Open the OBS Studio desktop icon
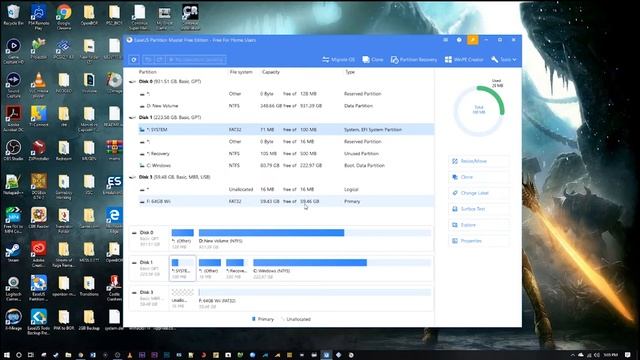640x360 pixels. (13, 150)
